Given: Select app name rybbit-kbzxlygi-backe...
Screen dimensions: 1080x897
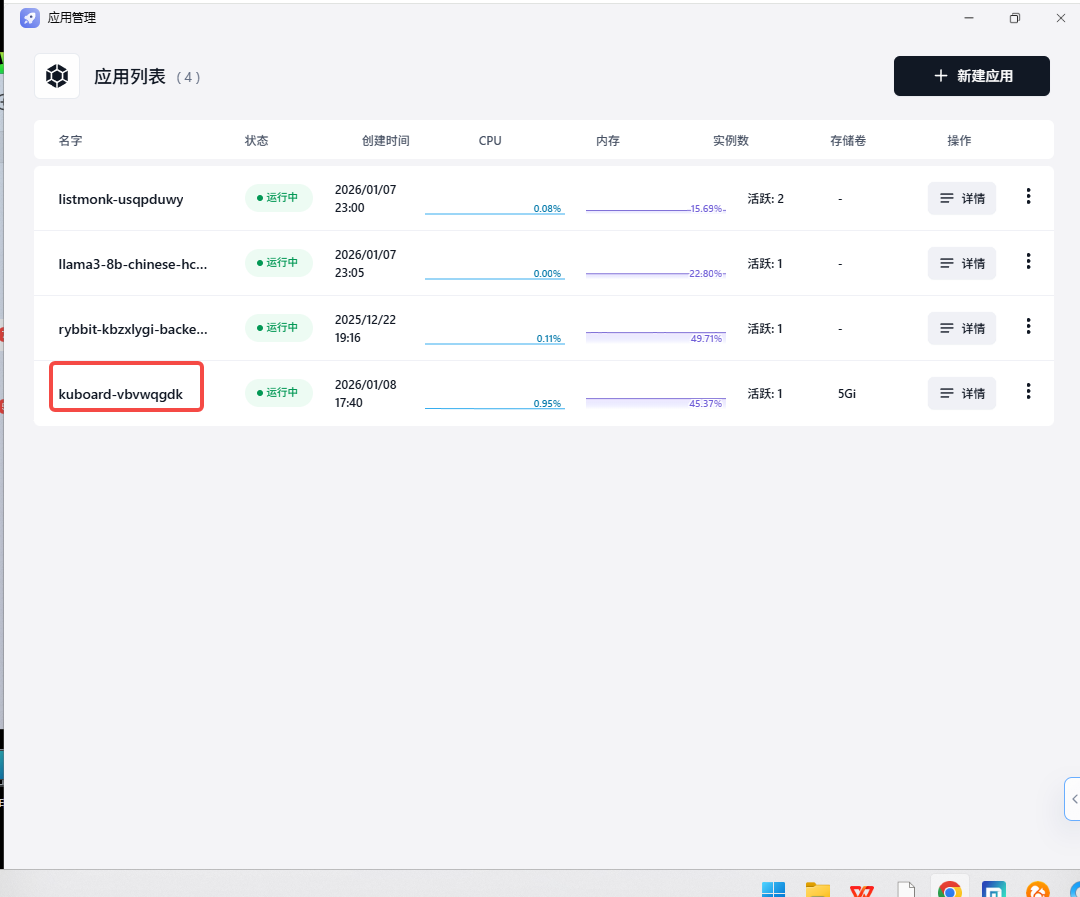Looking at the screenshot, I should click(132, 329).
